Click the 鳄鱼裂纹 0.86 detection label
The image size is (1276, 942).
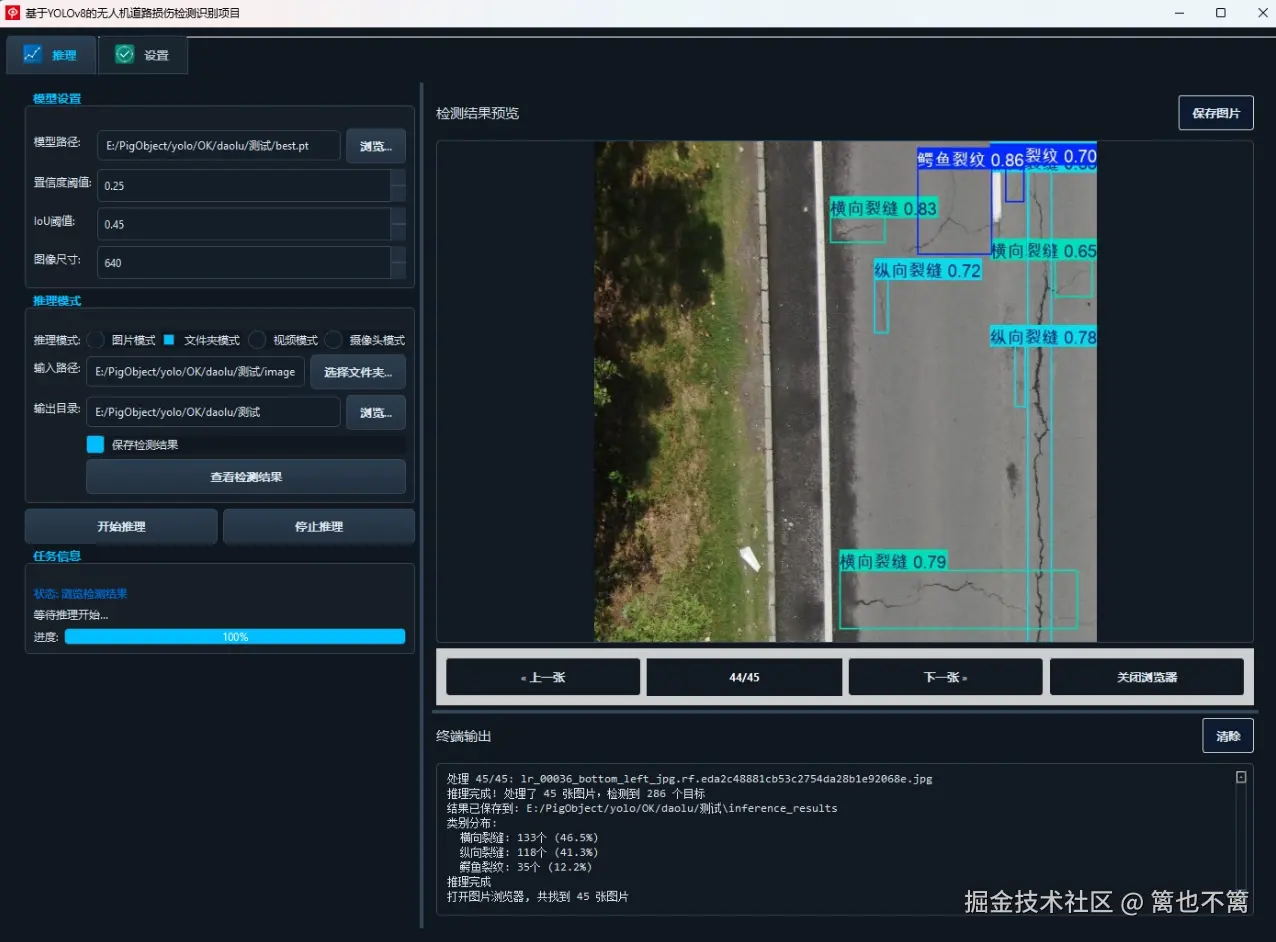pyautogui.click(x=970, y=159)
